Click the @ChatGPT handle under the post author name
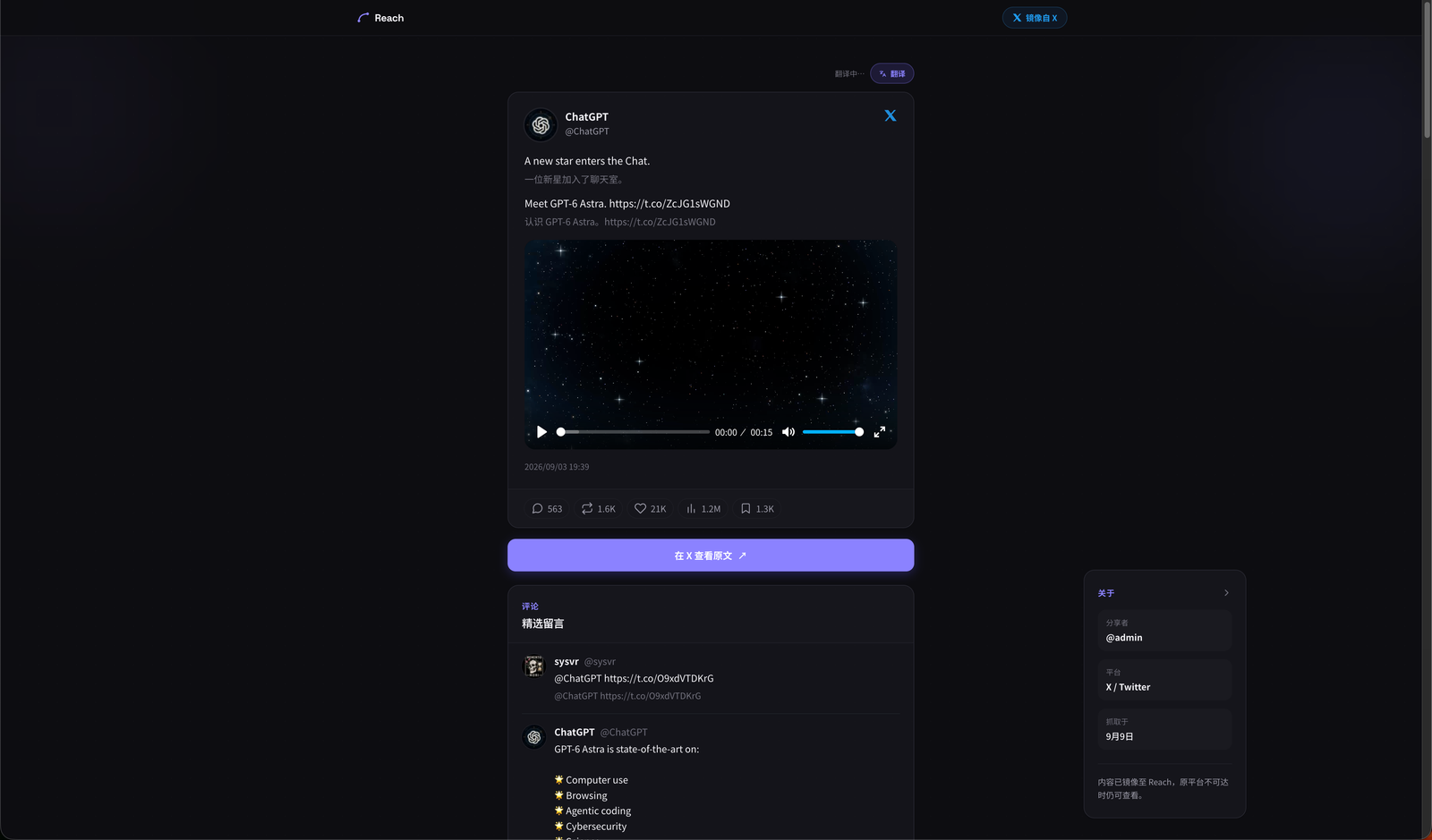 (x=587, y=132)
